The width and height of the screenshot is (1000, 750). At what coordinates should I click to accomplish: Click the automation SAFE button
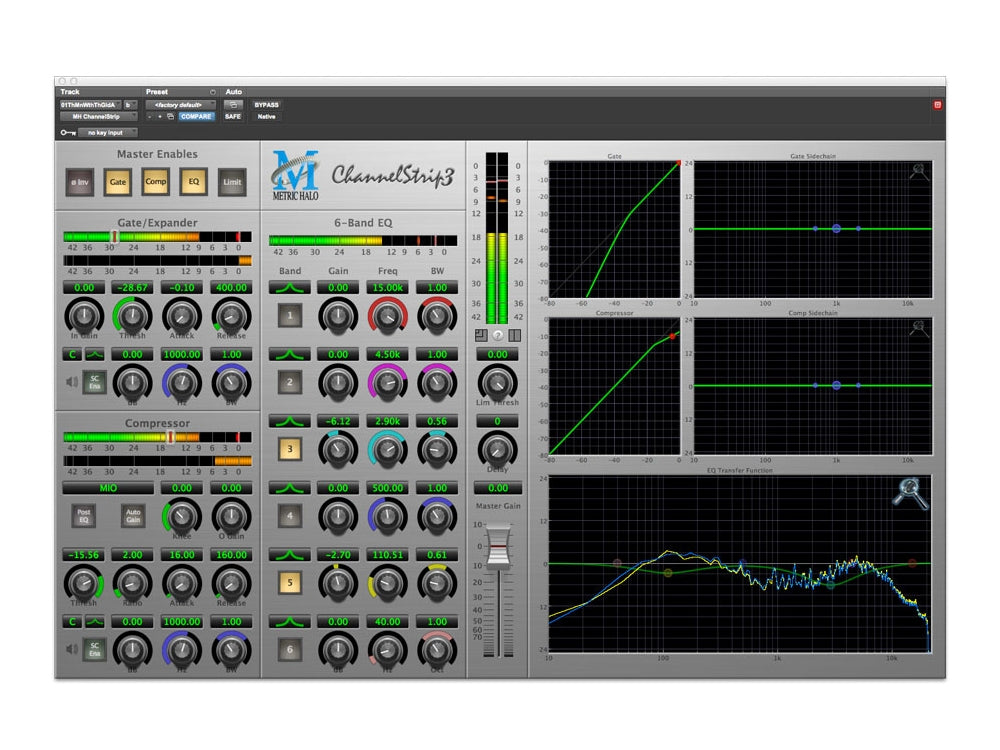pyautogui.click(x=233, y=117)
